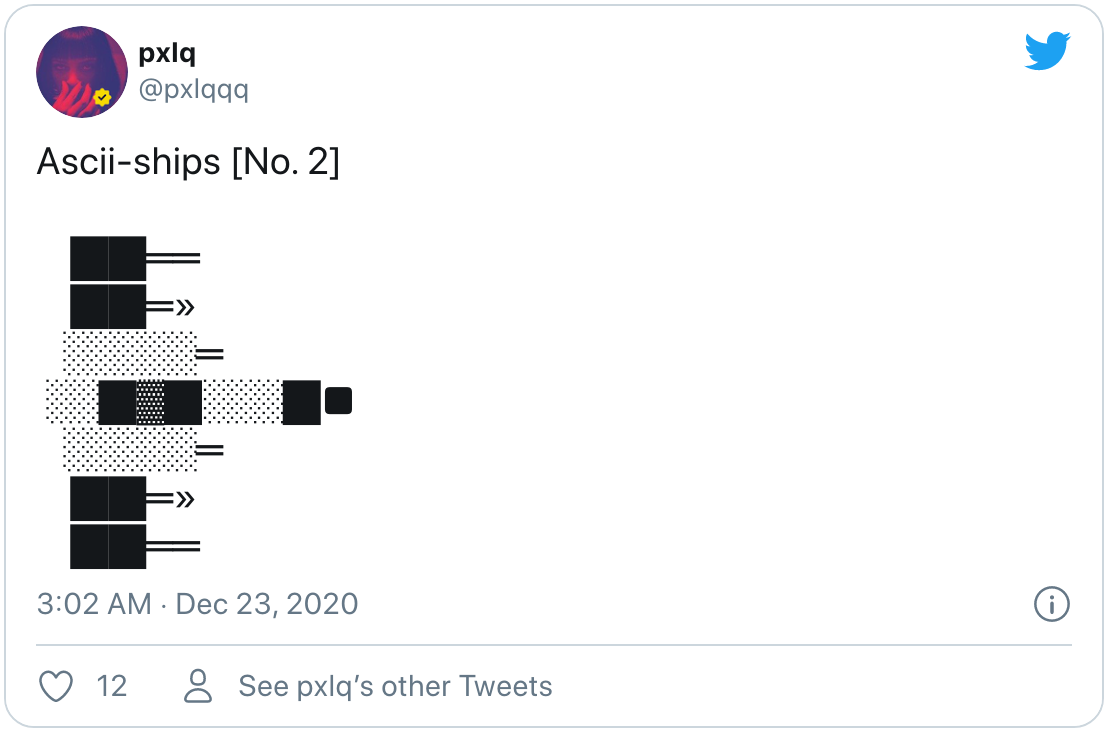Click the person silhouette icon
This screenshot has height=732, width=1108.
tap(198, 686)
